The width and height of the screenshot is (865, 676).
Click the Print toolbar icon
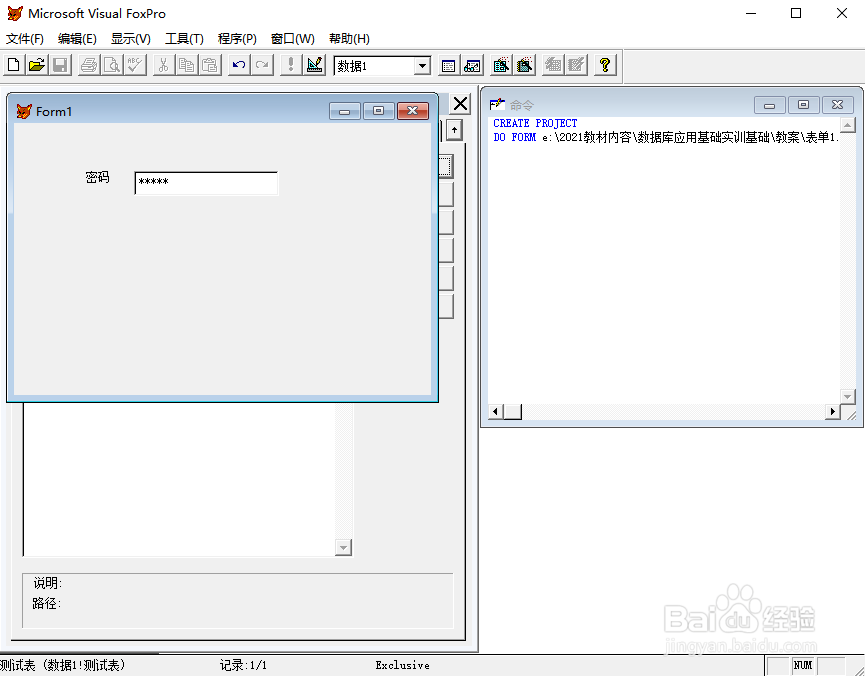pos(88,65)
